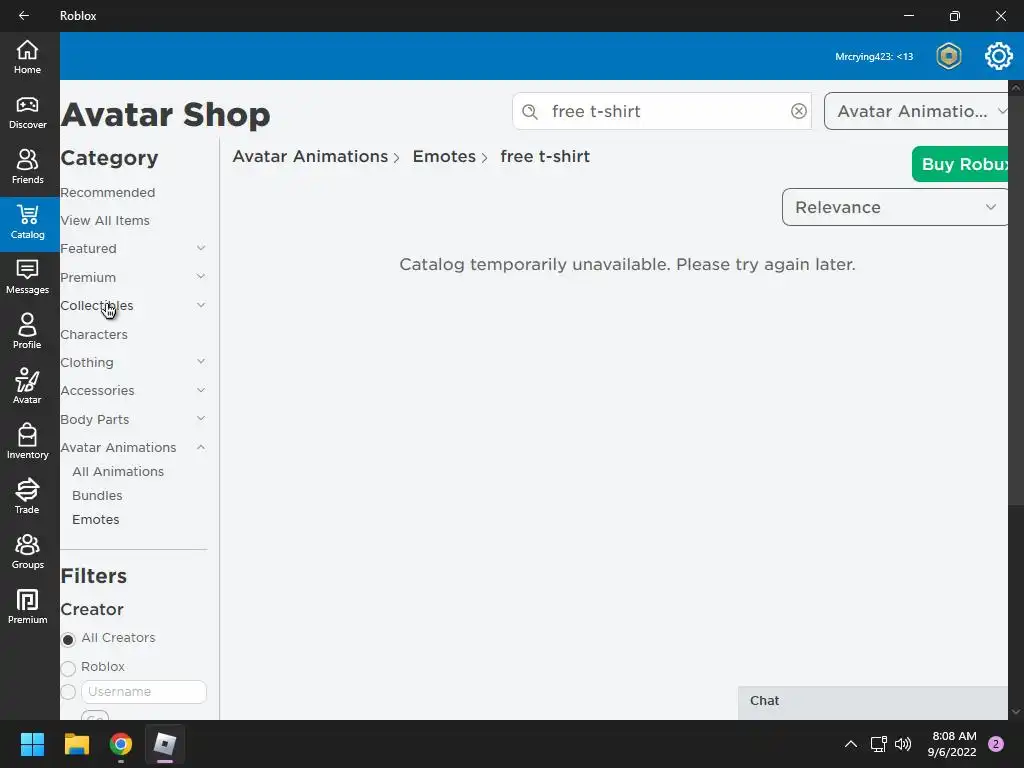
Task: Open the Premium sidebar item
Action: 27,608
